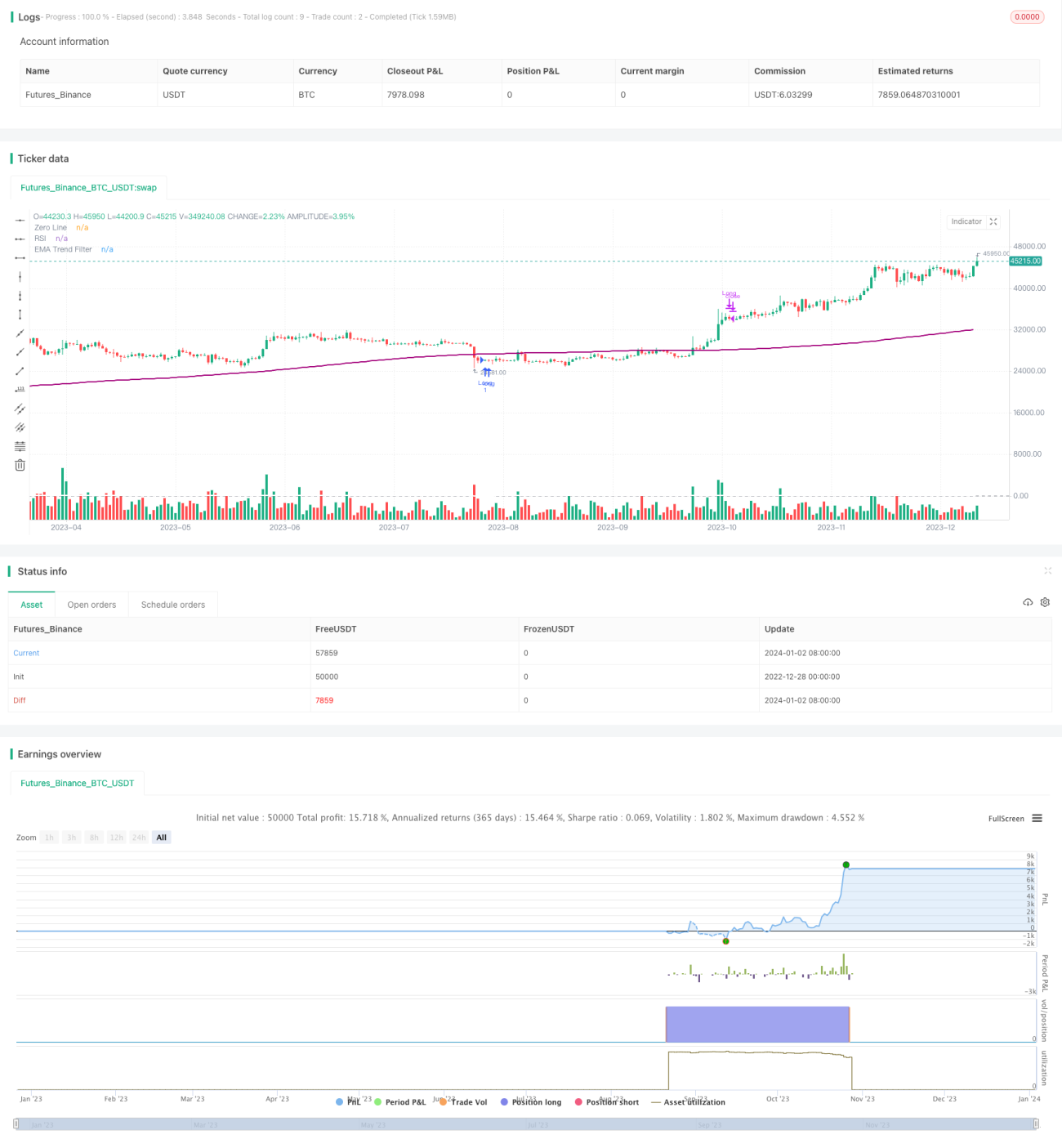
Task: Select the horizontal straight line drawing tool
Action: pos(20,221)
